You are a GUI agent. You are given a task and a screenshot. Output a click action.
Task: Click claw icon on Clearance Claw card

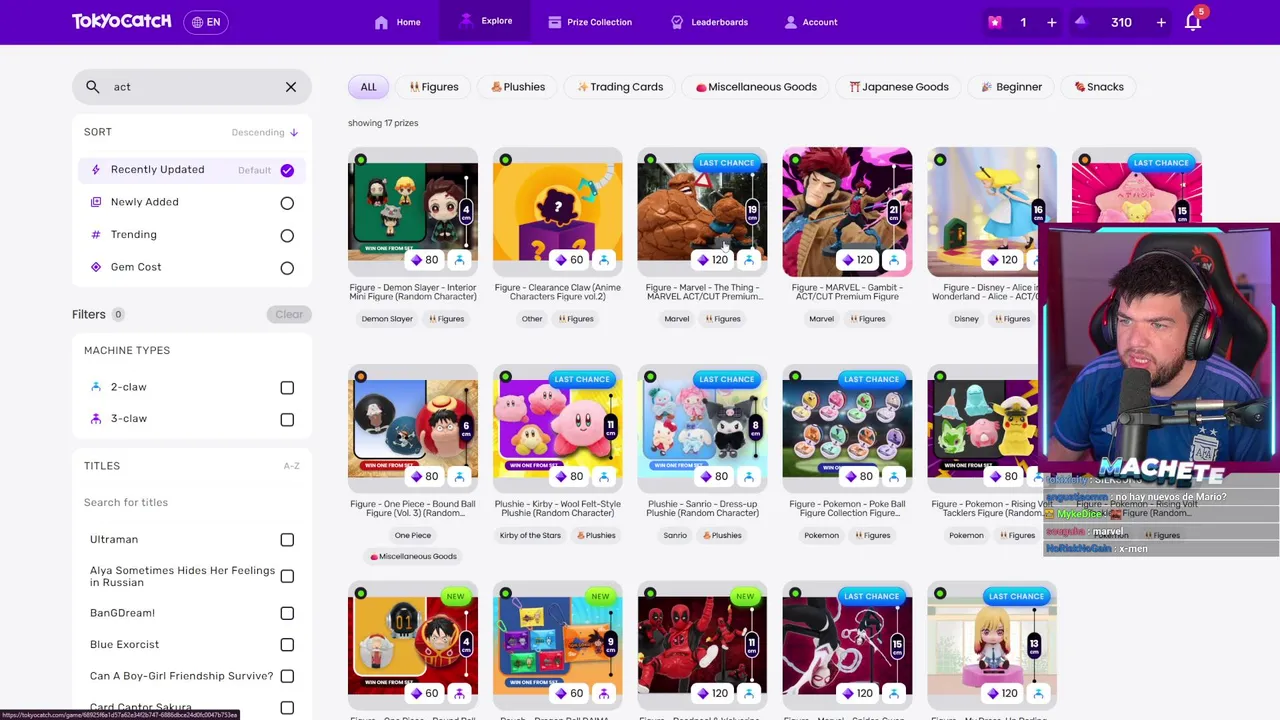coord(604,260)
